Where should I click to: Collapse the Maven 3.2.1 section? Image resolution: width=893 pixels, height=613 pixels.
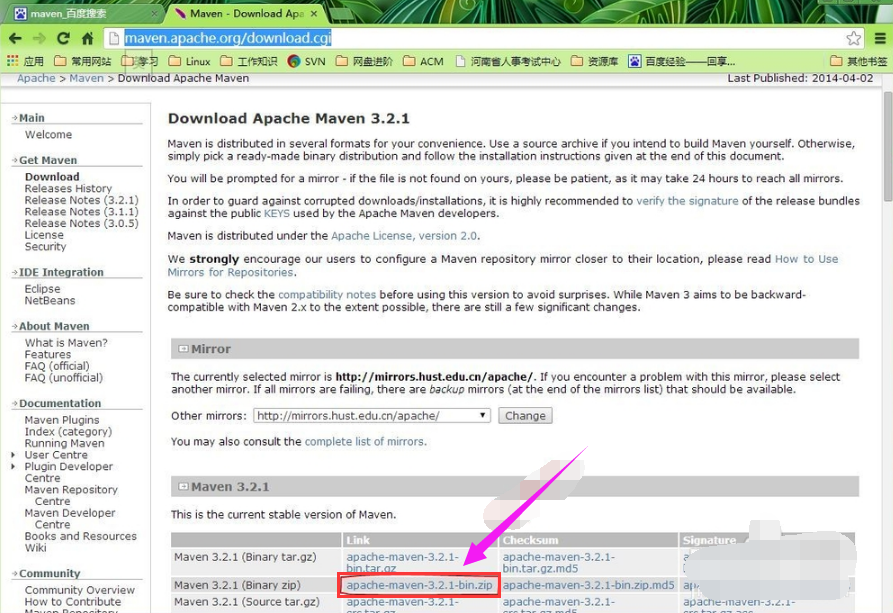183,487
